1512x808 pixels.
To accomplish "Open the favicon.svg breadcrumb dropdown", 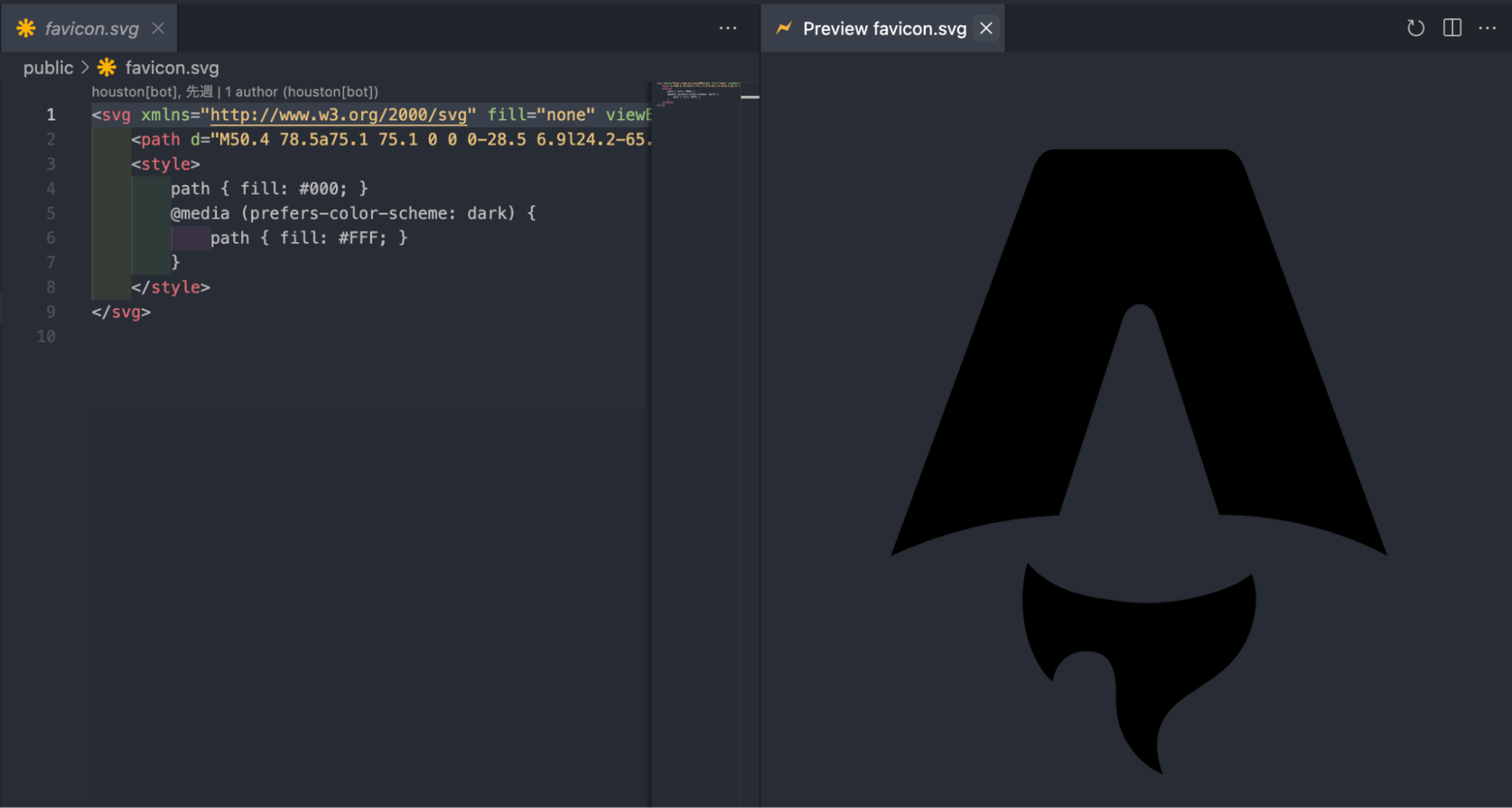I will point(172,67).
